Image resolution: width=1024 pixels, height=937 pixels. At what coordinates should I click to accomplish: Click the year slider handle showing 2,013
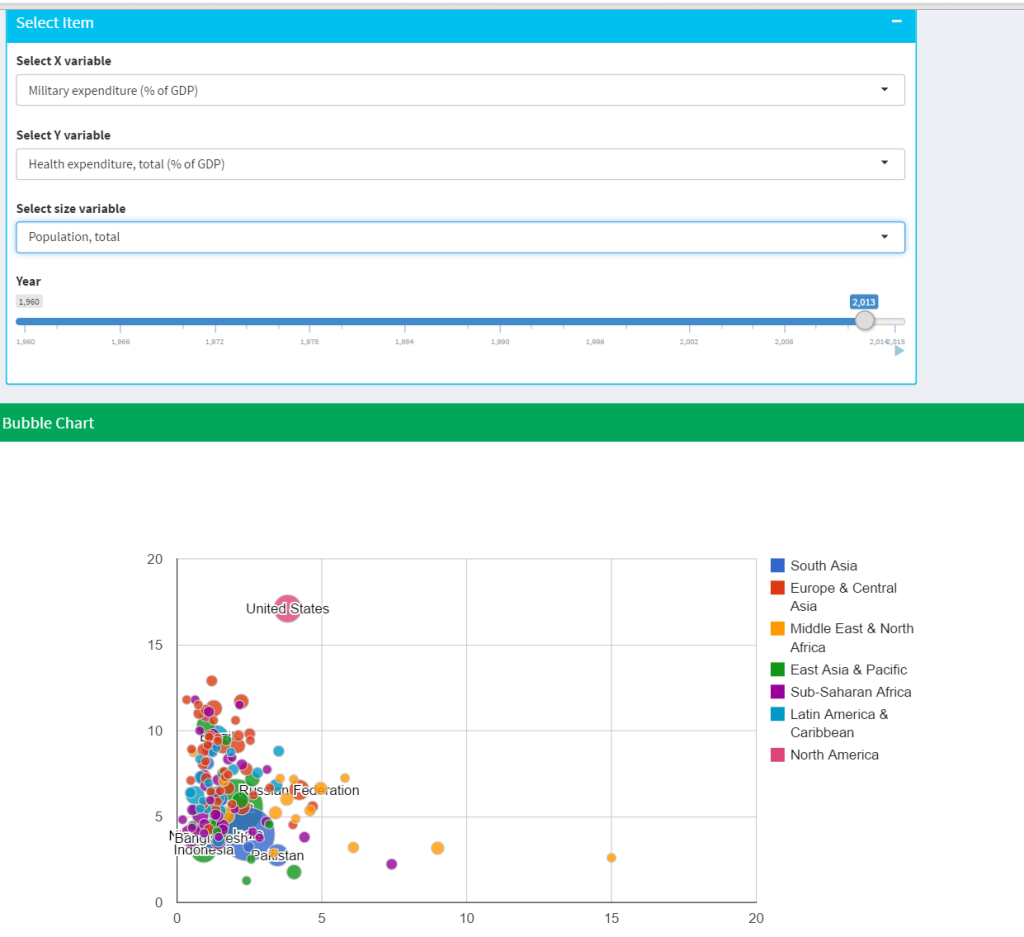tap(864, 320)
